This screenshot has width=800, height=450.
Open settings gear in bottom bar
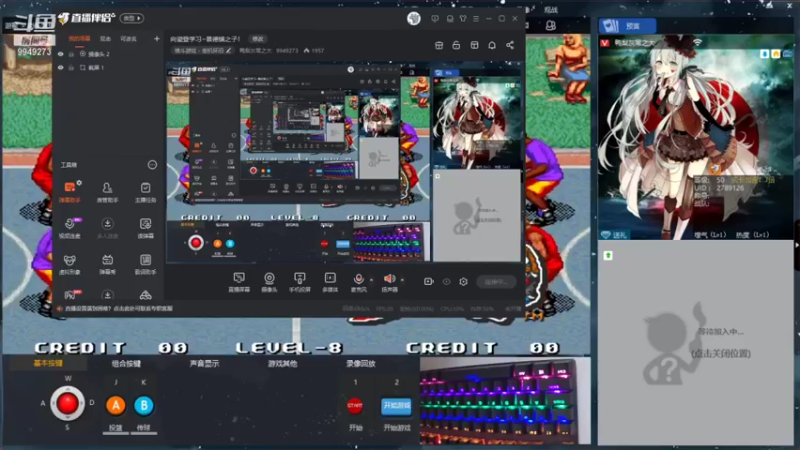[463, 282]
